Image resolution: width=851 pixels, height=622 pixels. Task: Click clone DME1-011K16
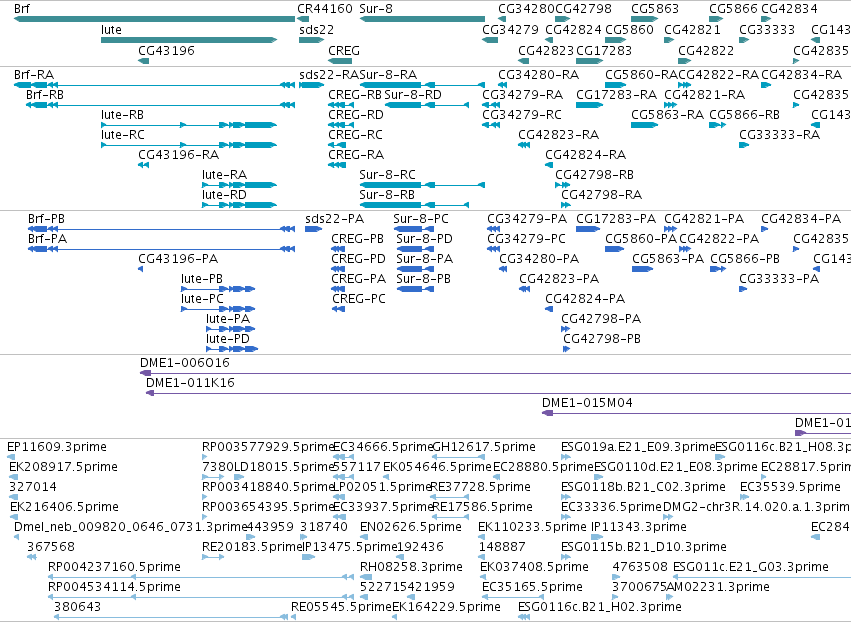click(498, 393)
